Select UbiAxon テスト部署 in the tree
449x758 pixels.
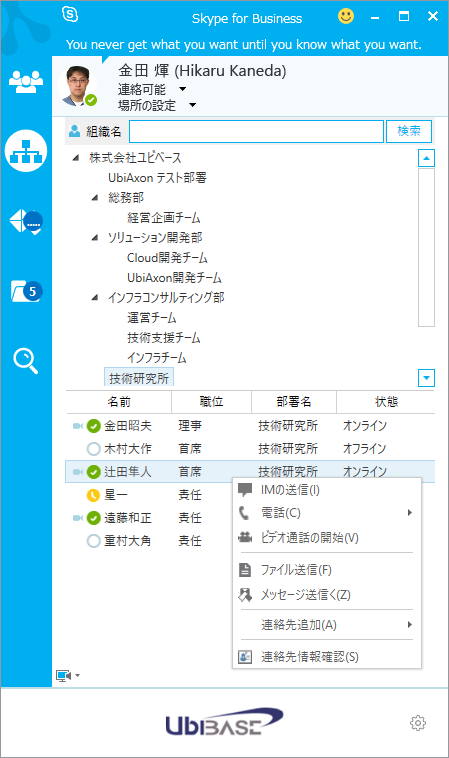(x=158, y=178)
